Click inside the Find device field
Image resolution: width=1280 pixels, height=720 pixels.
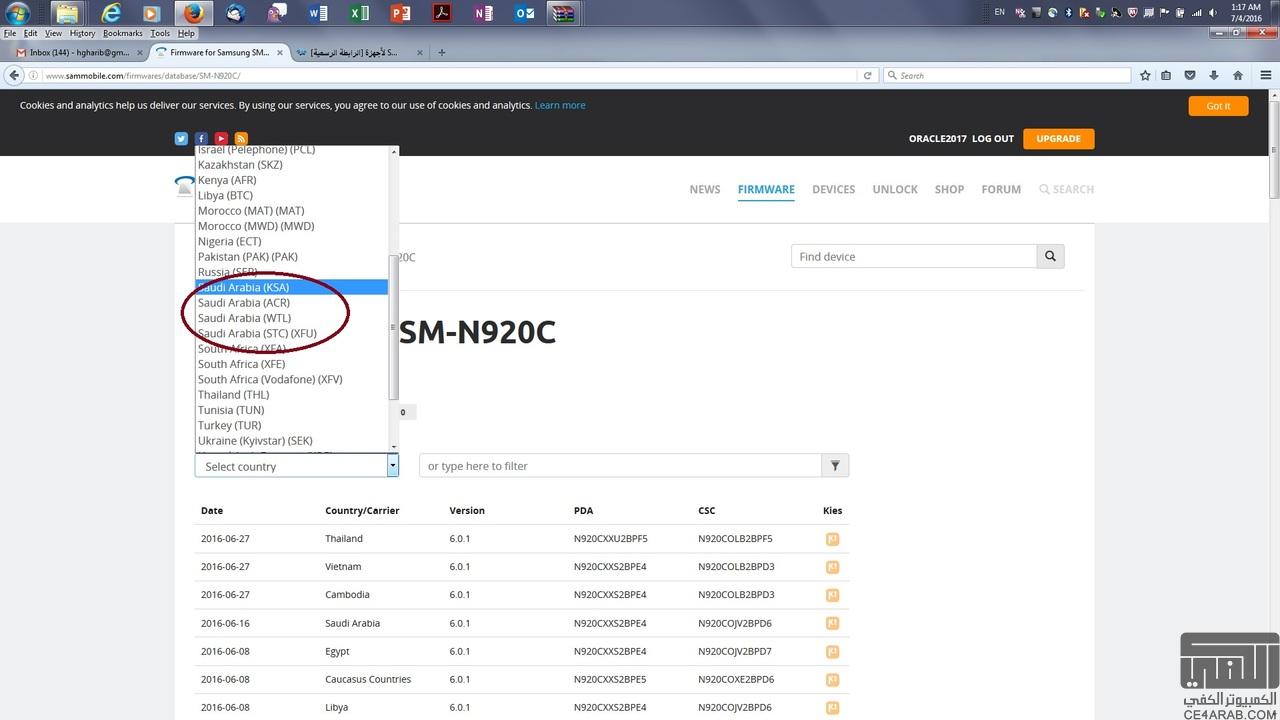tap(914, 256)
